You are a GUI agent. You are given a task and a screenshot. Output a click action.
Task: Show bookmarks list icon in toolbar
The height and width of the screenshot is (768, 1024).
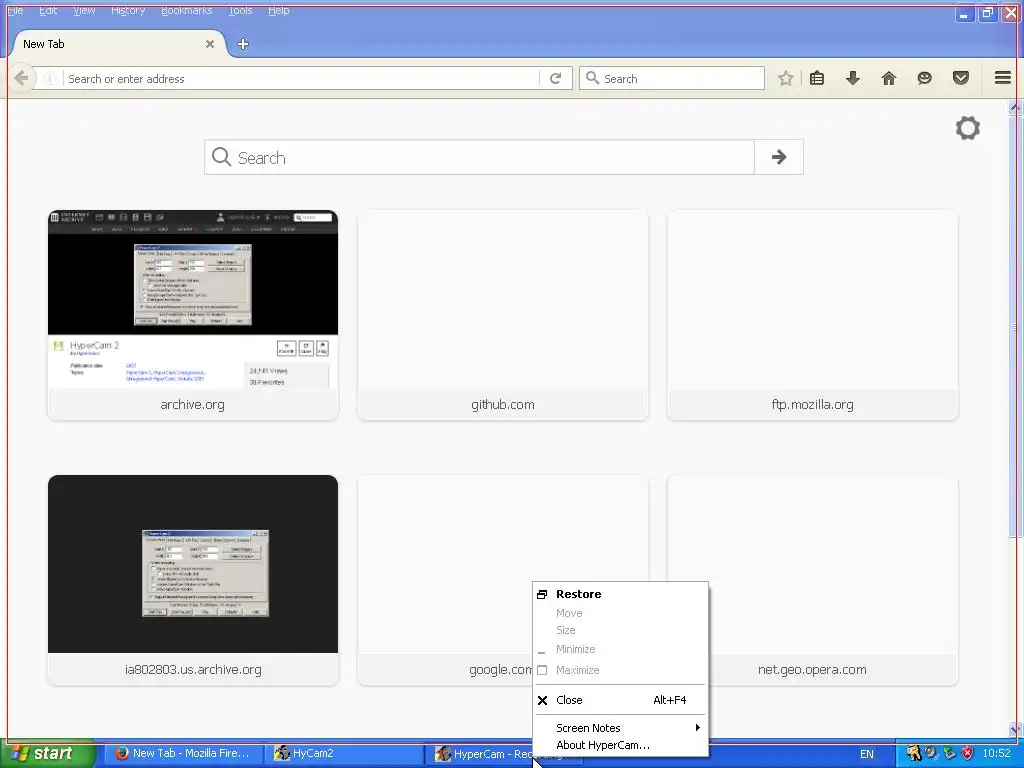816,78
